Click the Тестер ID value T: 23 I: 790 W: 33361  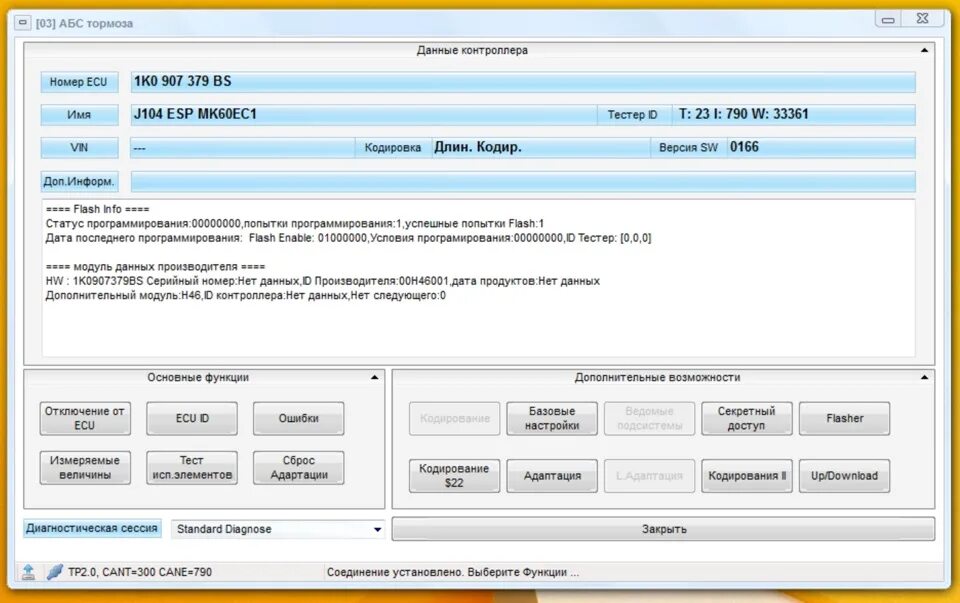click(795, 114)
